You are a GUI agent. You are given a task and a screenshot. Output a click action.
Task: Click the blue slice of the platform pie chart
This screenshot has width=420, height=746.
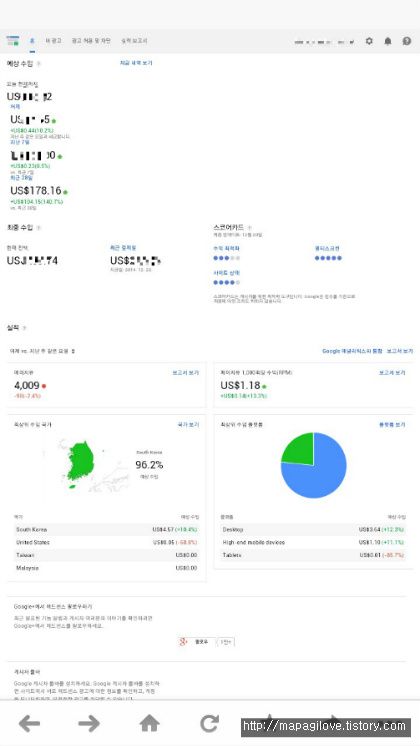[323, 476]
